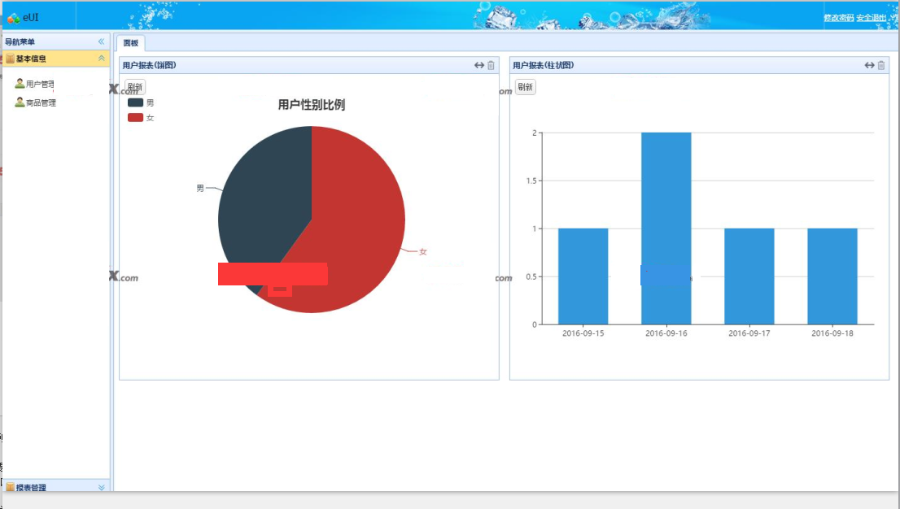Collapse the 基本信息 accordion section arrow
The image size is (900, 509).
(x=102, y=58)
